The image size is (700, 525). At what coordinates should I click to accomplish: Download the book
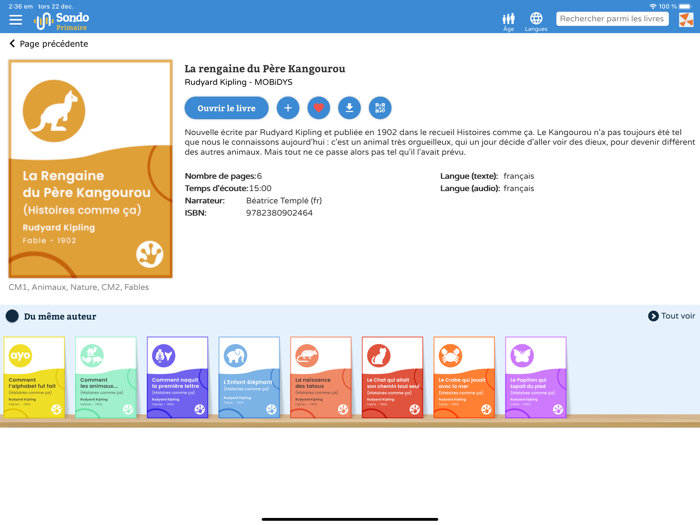pyautogui.click(x=350, y=108)
